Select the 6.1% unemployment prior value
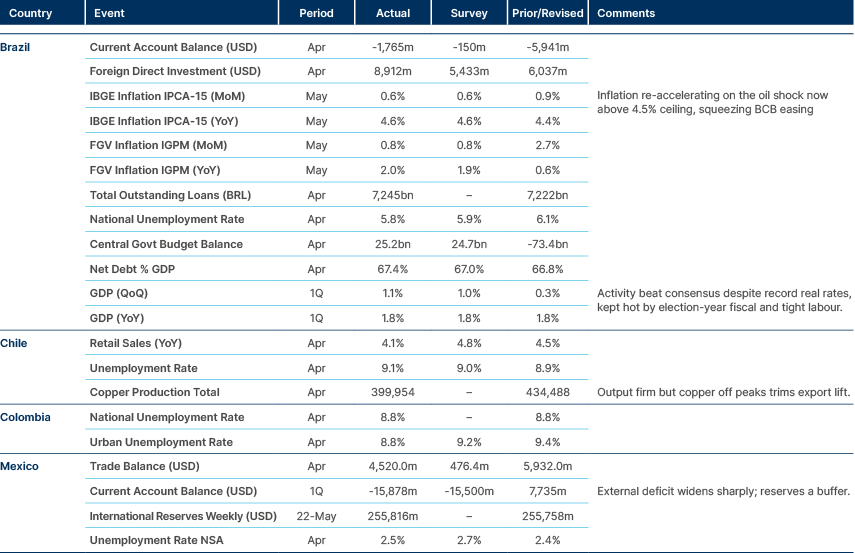 click(547, 219)
